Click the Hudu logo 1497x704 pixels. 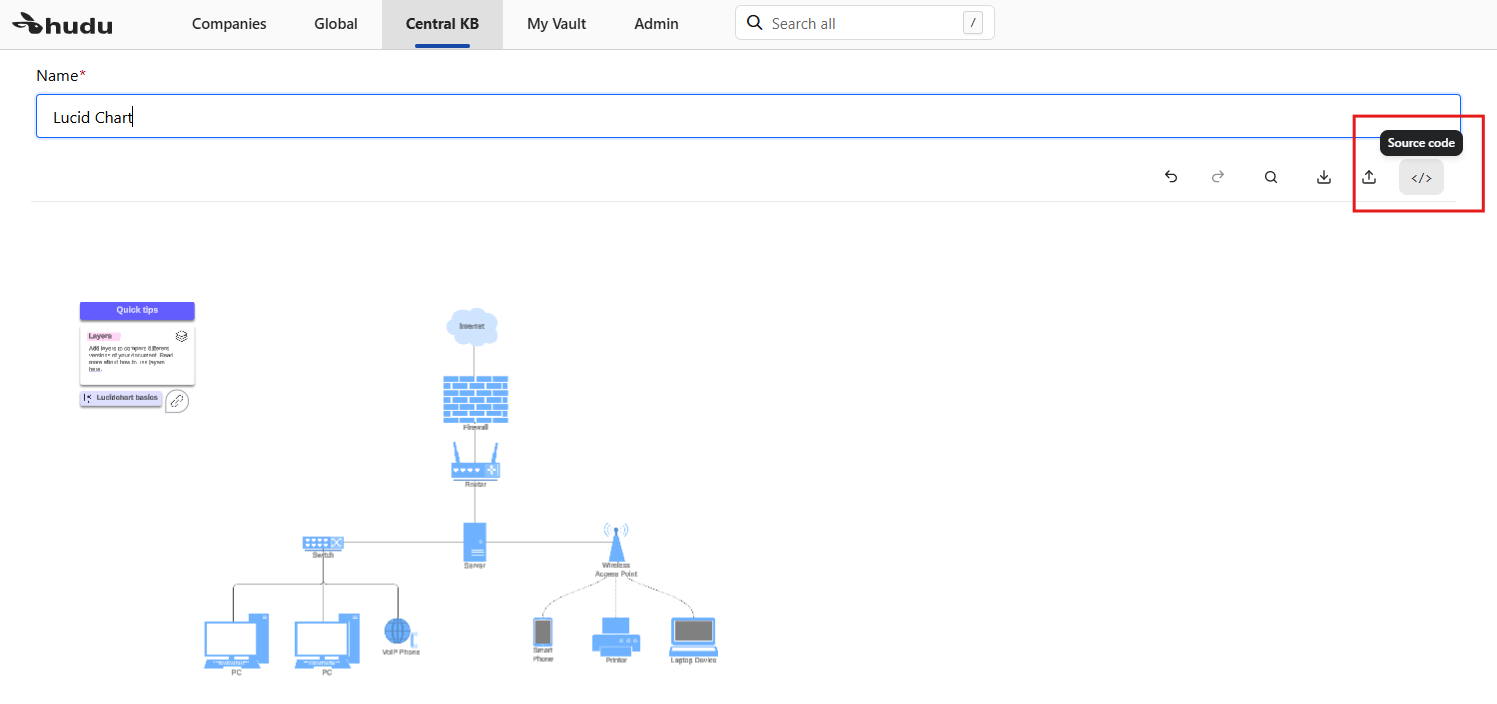(x=62, y=24)
